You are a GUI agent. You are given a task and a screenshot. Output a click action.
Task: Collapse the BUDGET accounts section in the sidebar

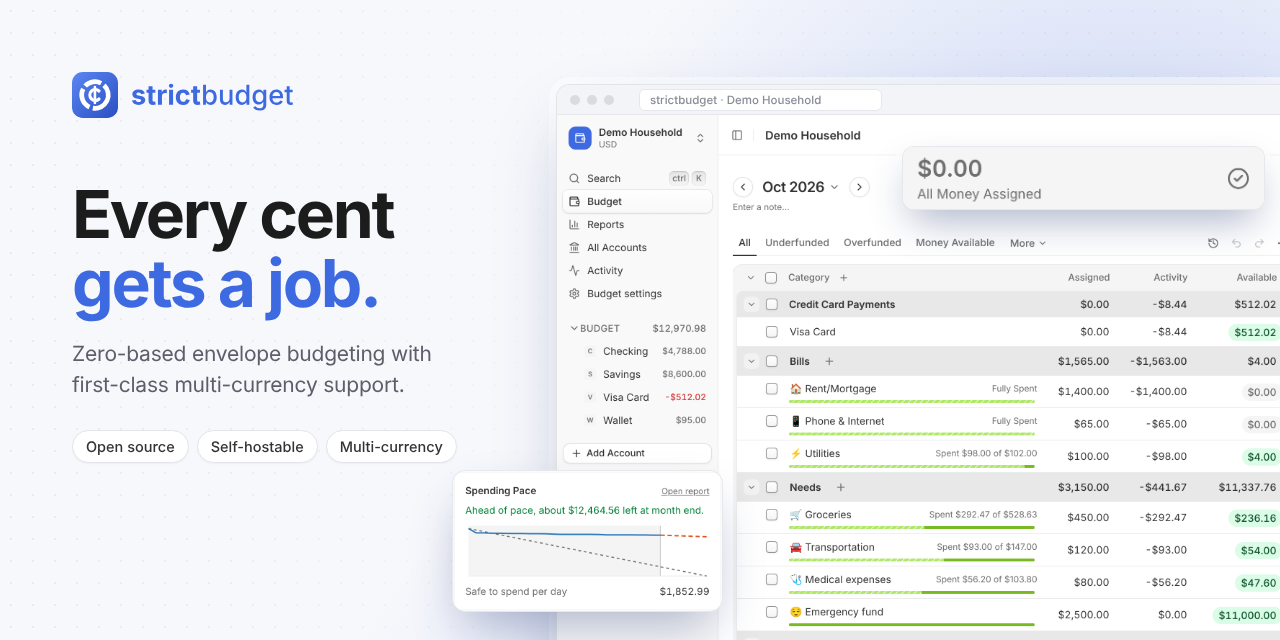click(574, 328)
